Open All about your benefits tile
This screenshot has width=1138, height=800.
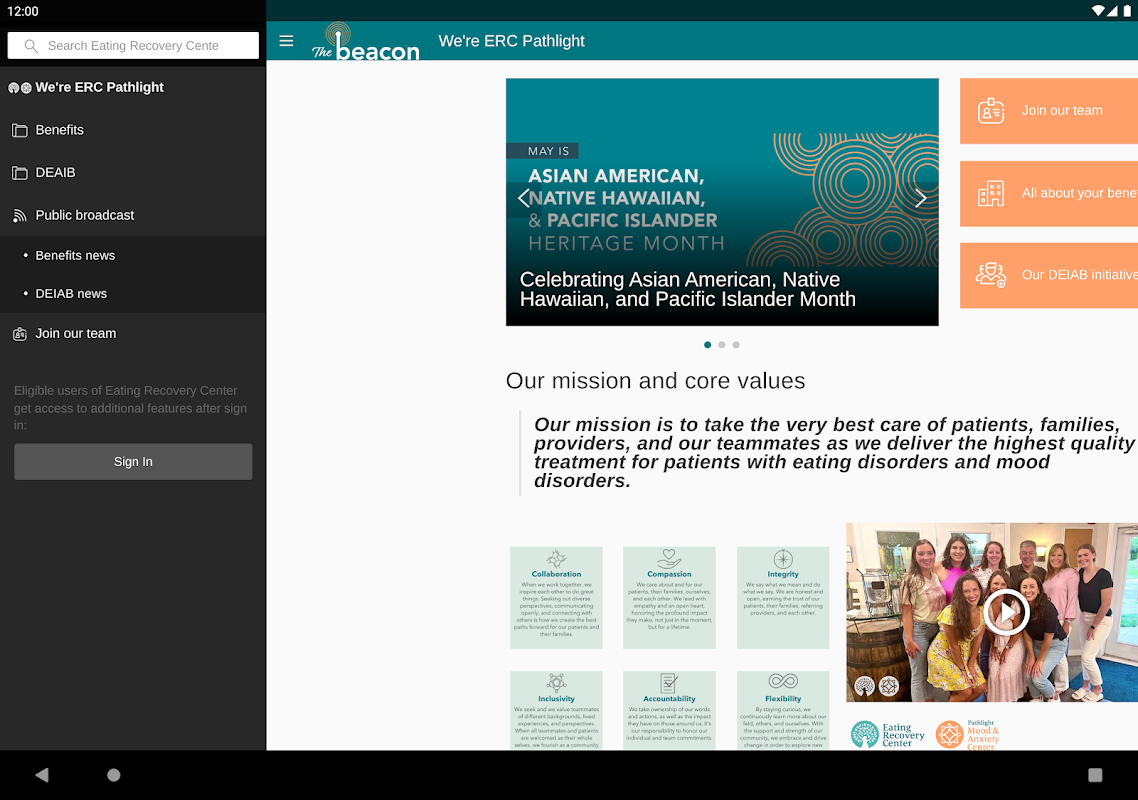point(1049,194)
